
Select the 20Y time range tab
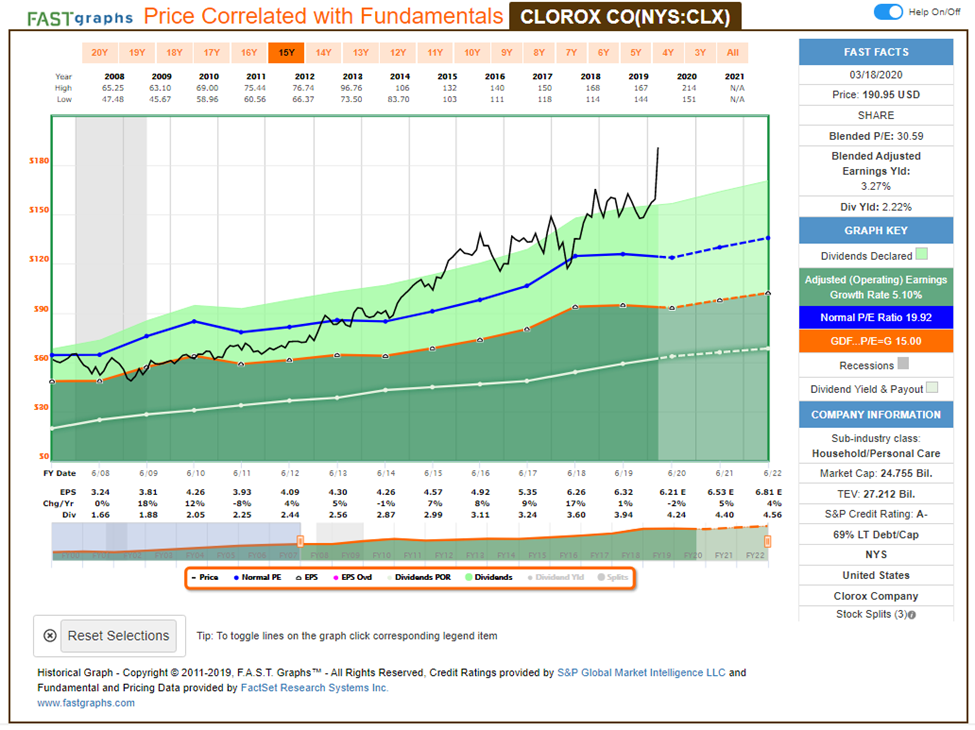pos(99,53)
